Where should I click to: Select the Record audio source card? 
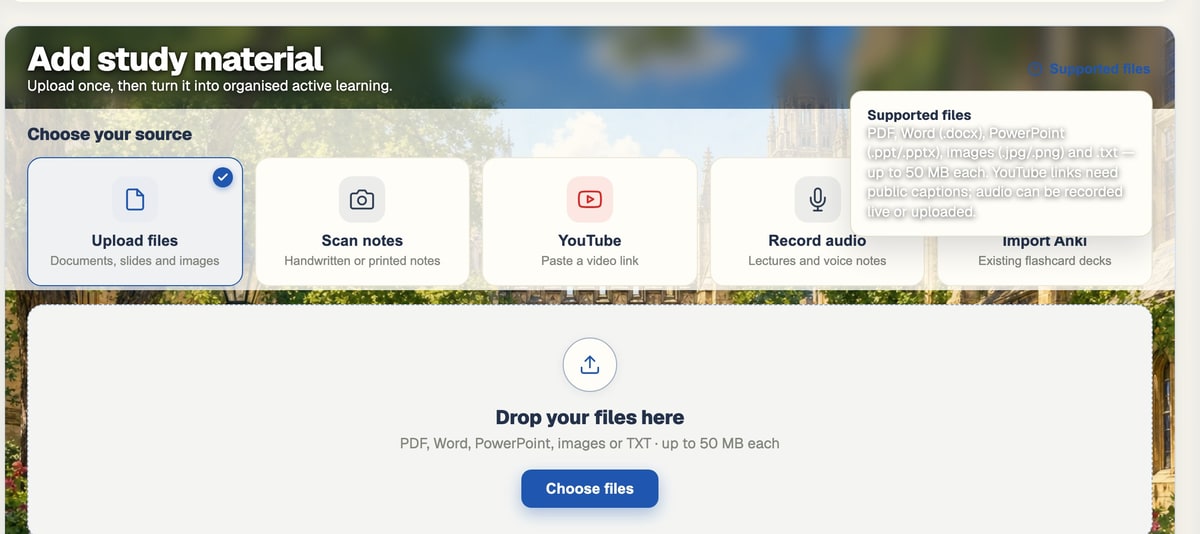(817, 222)
